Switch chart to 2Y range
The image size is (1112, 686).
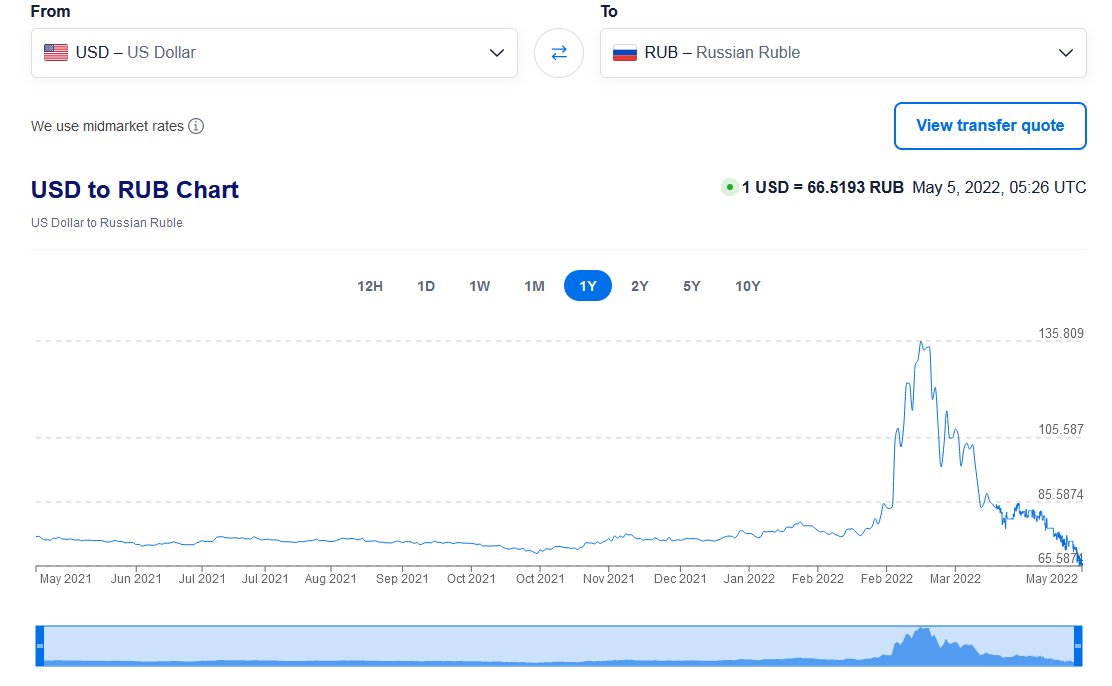pyautogui.click(x=640, y=286)
